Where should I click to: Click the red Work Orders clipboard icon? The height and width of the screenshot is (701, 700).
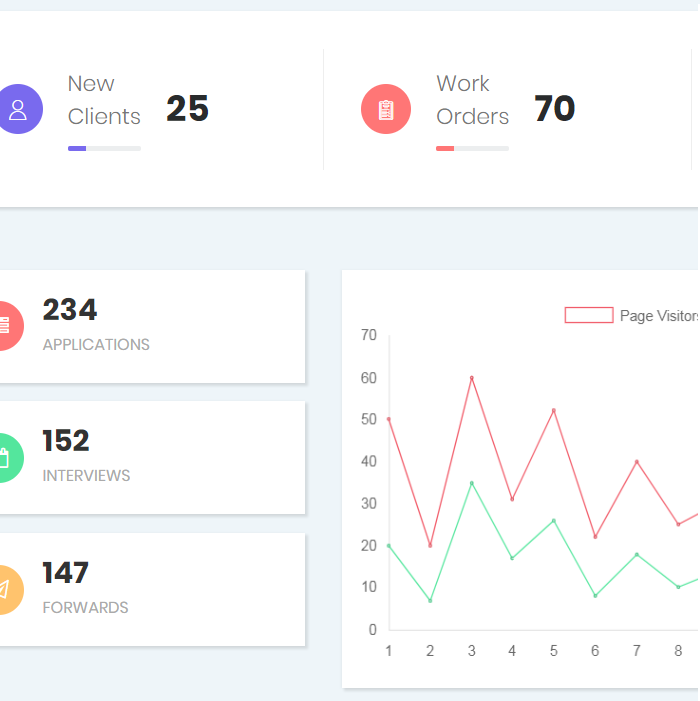(x=386, y=109)
